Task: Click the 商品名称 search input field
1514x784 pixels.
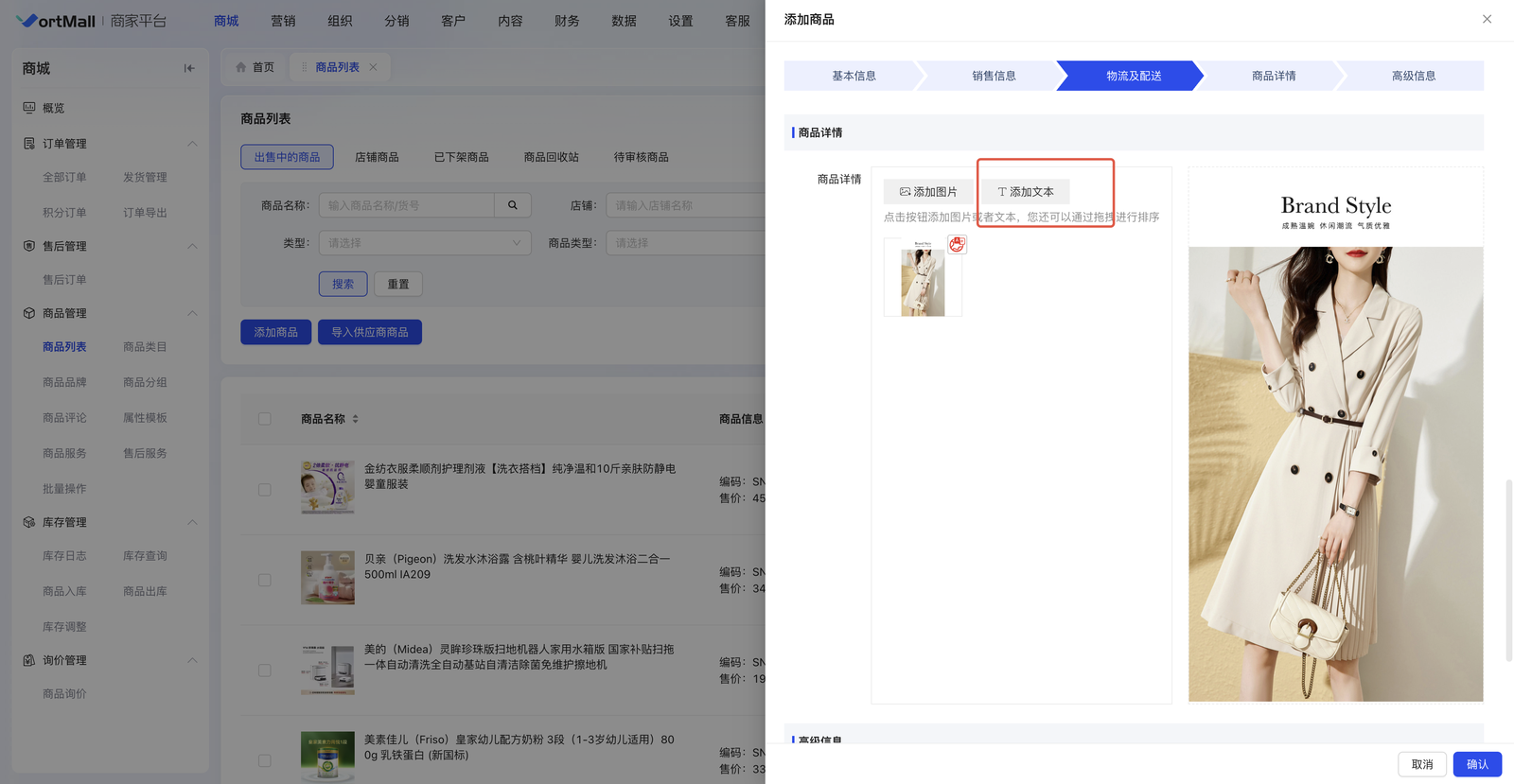Action: pos(407,205)
